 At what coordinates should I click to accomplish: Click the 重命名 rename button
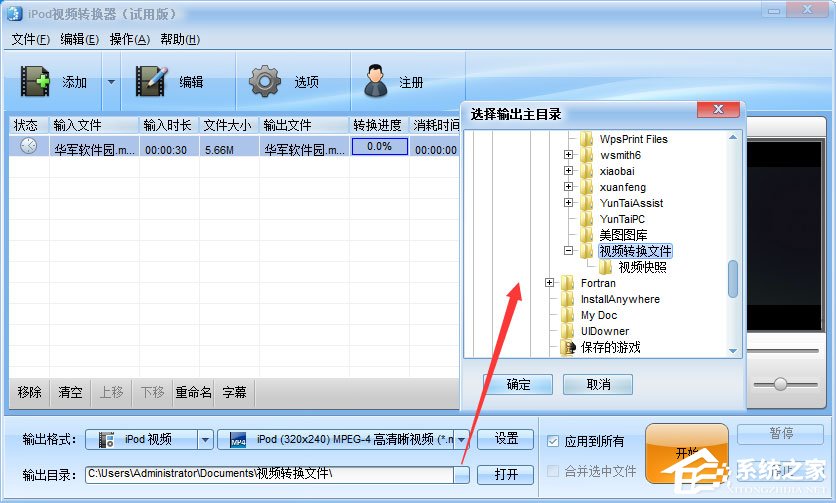coord(194,393)
